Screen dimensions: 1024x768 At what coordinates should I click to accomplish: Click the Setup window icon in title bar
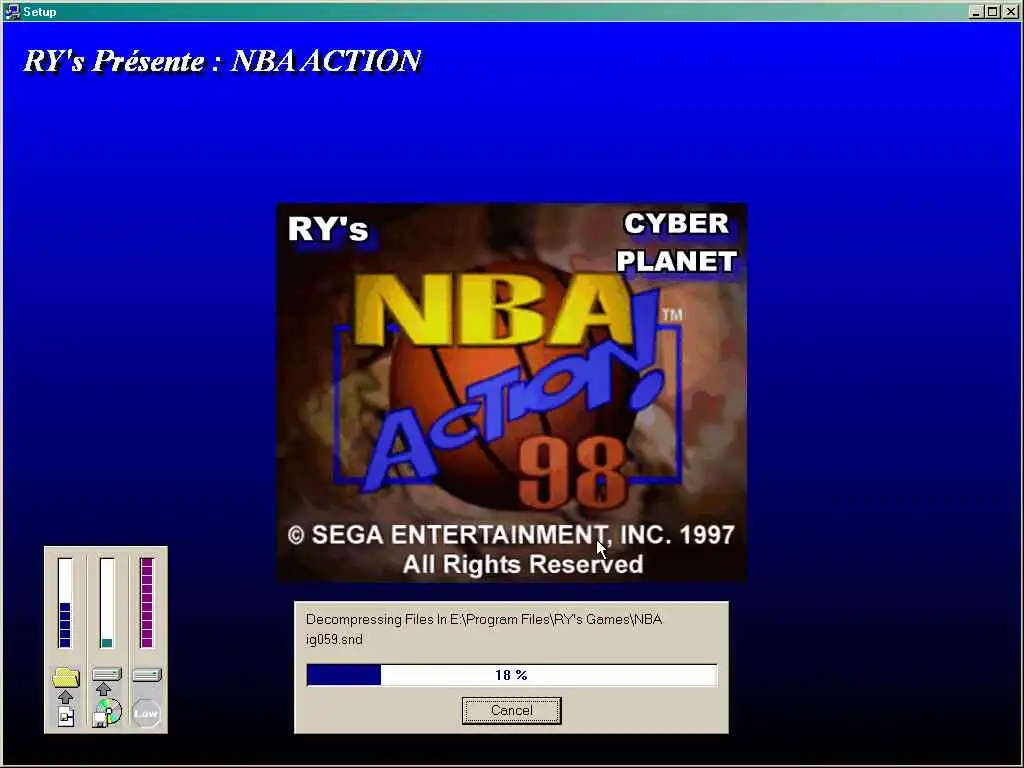pyautogui.click(x=12, y=11)
